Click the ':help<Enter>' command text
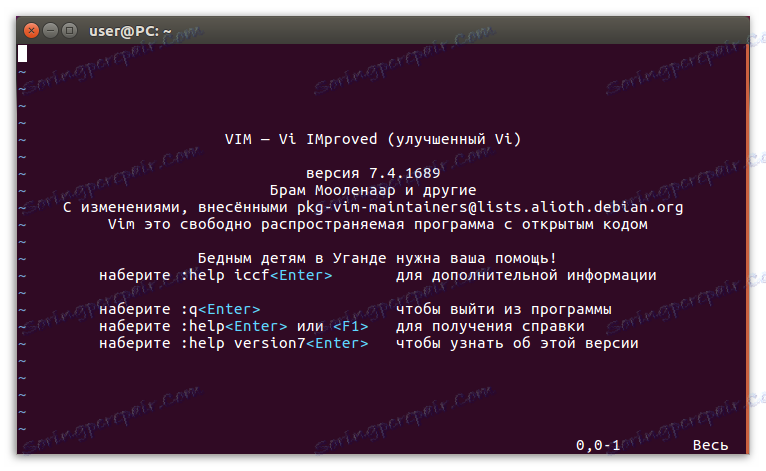Image resolution: width=766 pixels, height=471 pixels. pyautogui.click(x=234, y=326)
